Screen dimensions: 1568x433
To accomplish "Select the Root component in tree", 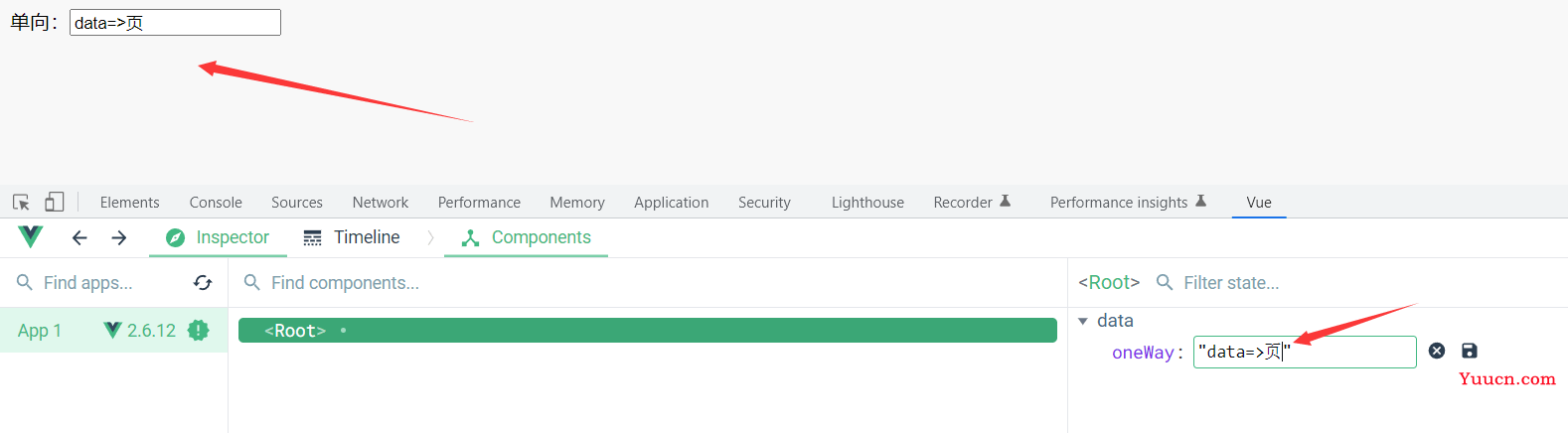I will (x=648, y=331).
